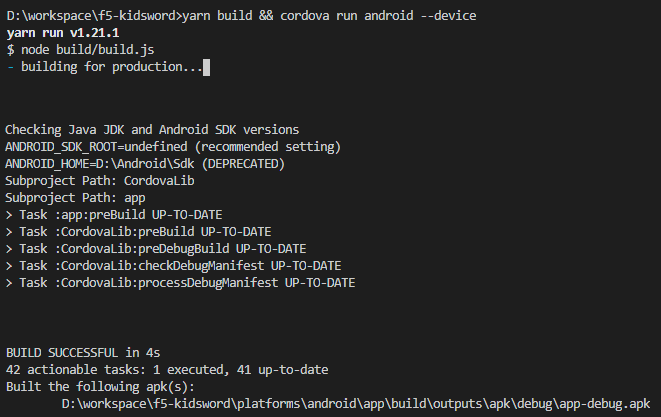Click the app-debug.apk output path

pos(356,404)
